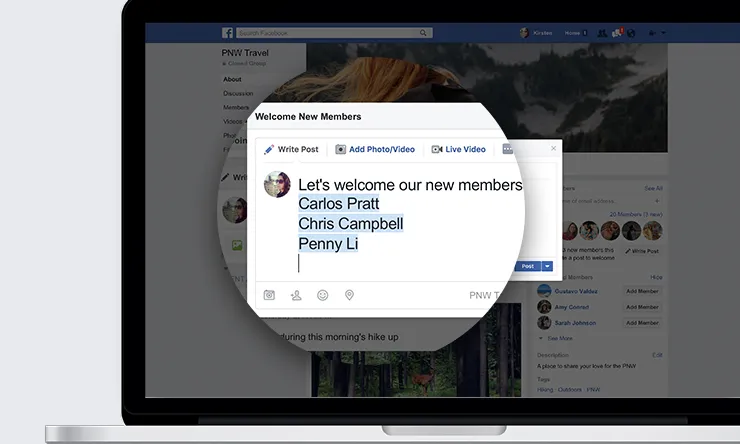Select Discussion in the group sidebar
The width and height of the screenshot is (740, 444).
[238, 93]
